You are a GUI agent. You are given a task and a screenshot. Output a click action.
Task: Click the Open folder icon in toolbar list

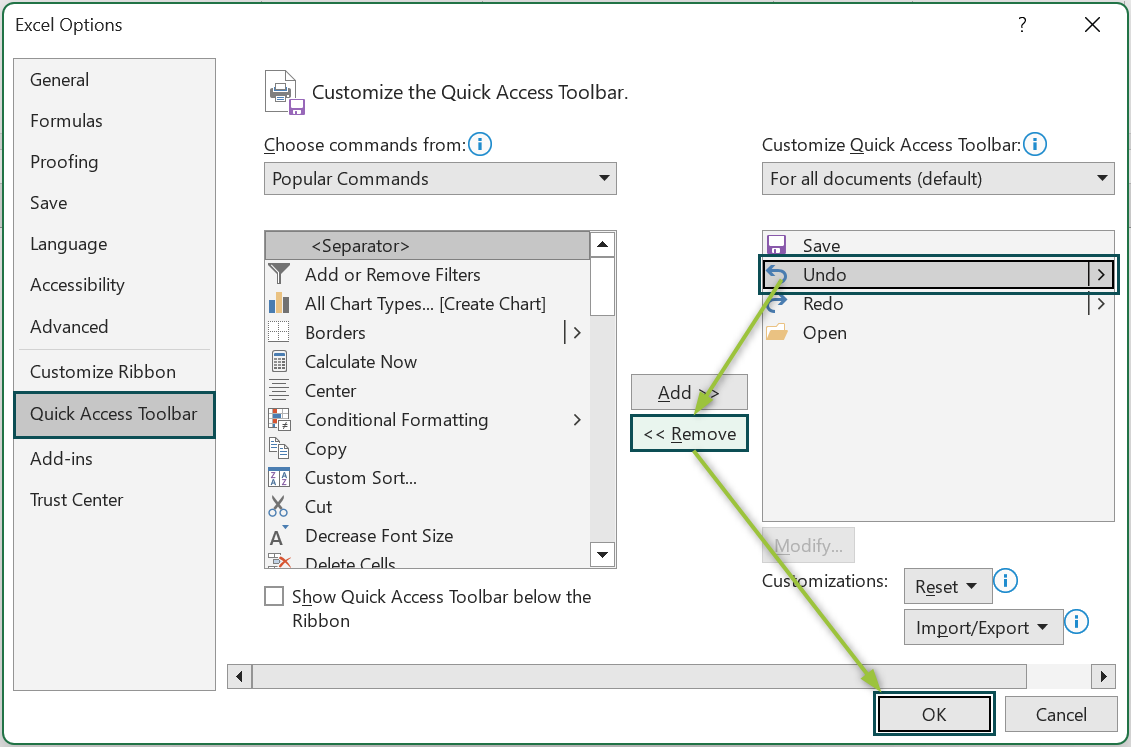pyautogui.click(x=777, y=332)
